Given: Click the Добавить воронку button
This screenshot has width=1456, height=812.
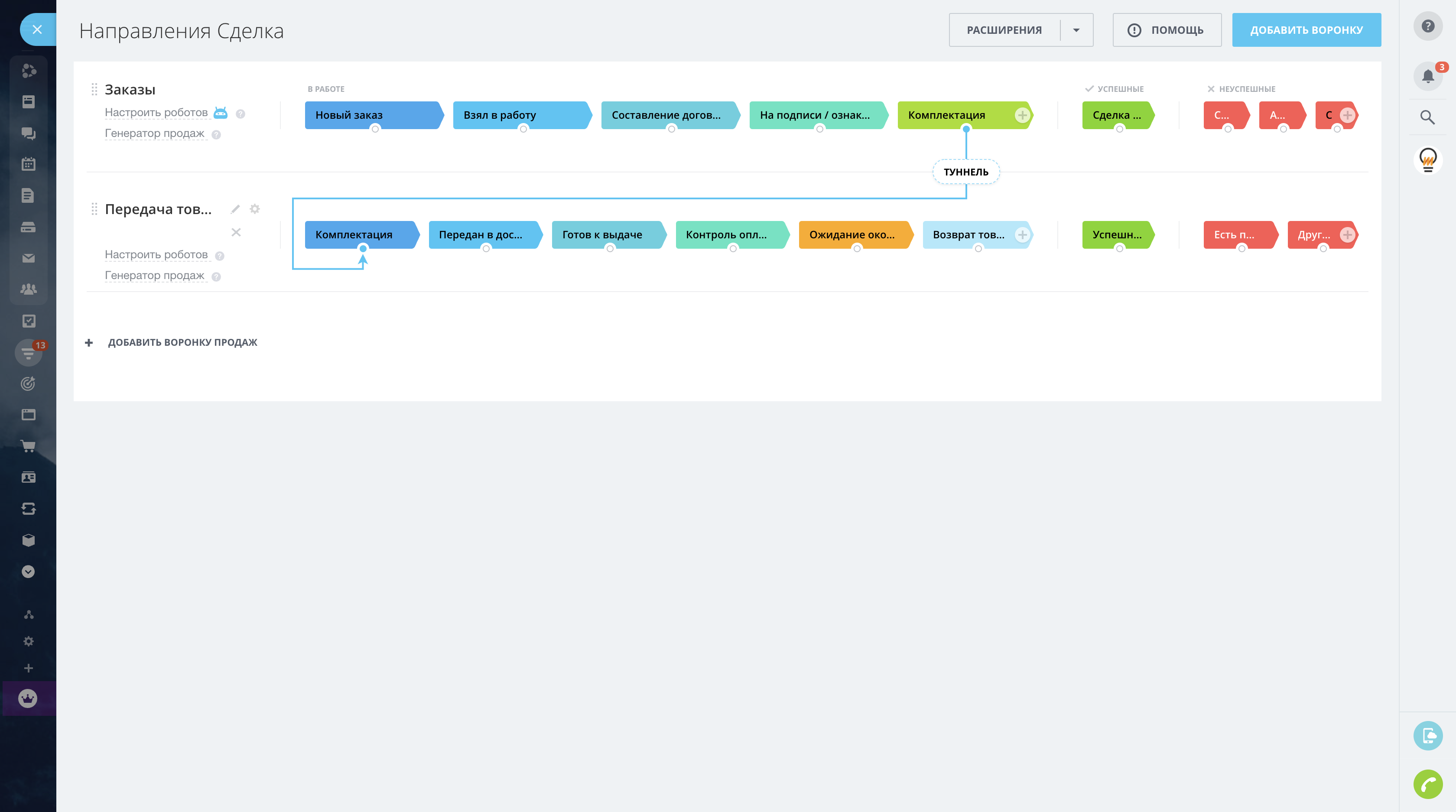Looking at the screenshot, I should pos(1306,30).
